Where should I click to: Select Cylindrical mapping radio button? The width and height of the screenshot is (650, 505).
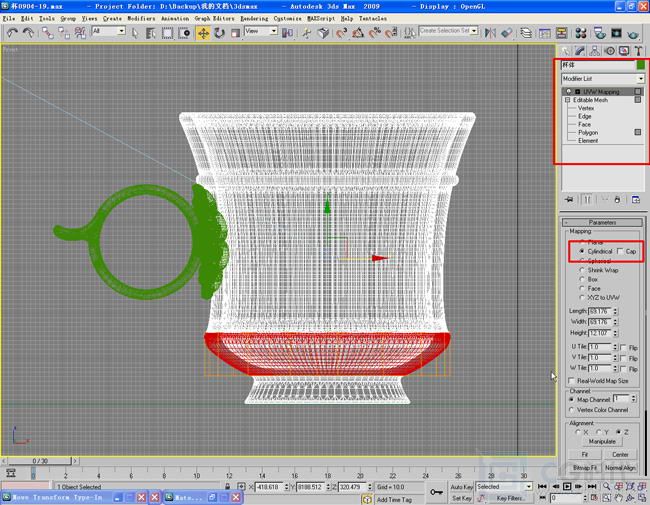tap(582, 251)
